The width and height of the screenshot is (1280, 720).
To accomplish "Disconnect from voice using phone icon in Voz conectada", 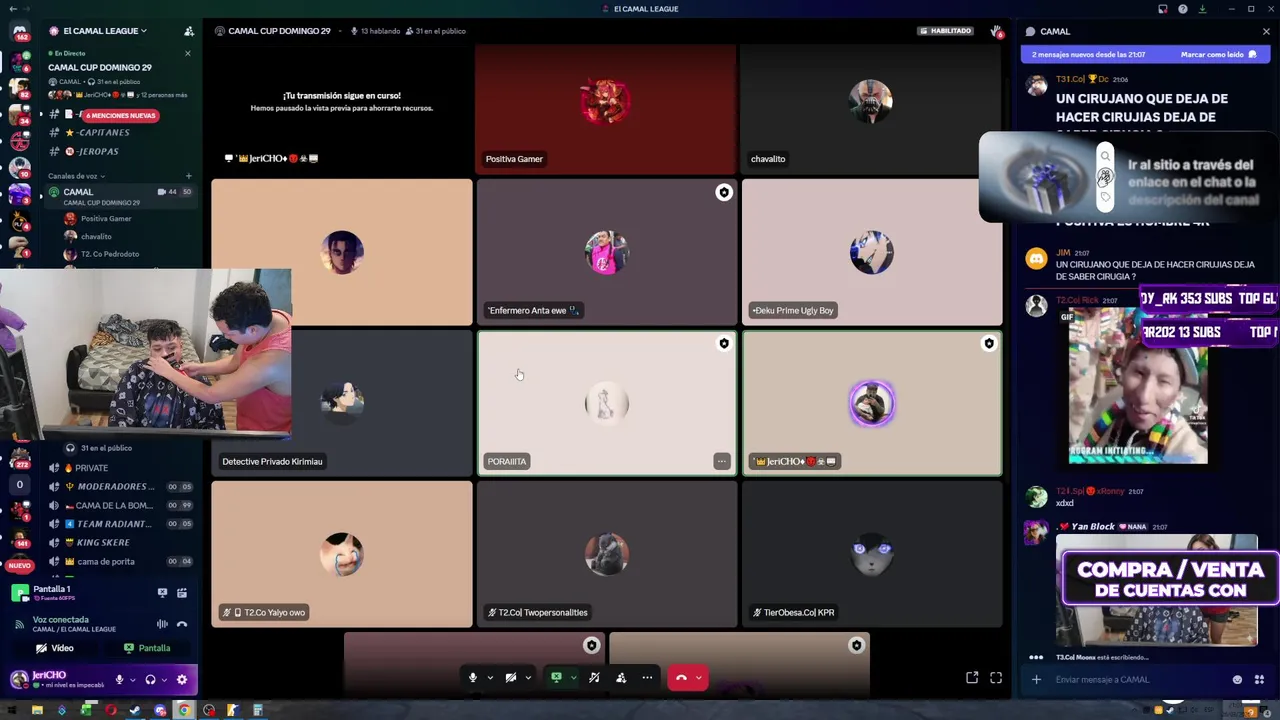I will tap(182, 624).
